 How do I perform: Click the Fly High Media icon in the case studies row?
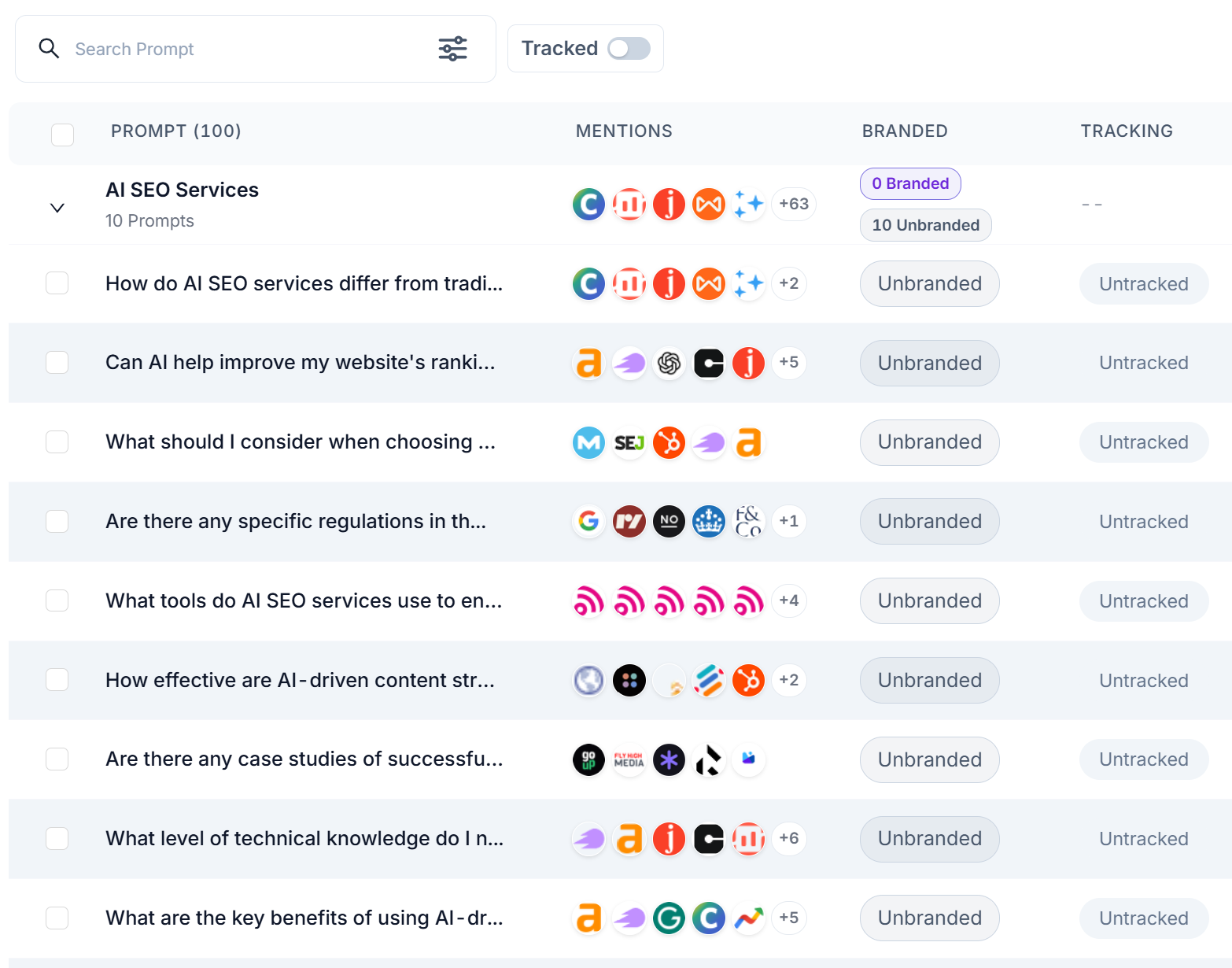point(629,759)
